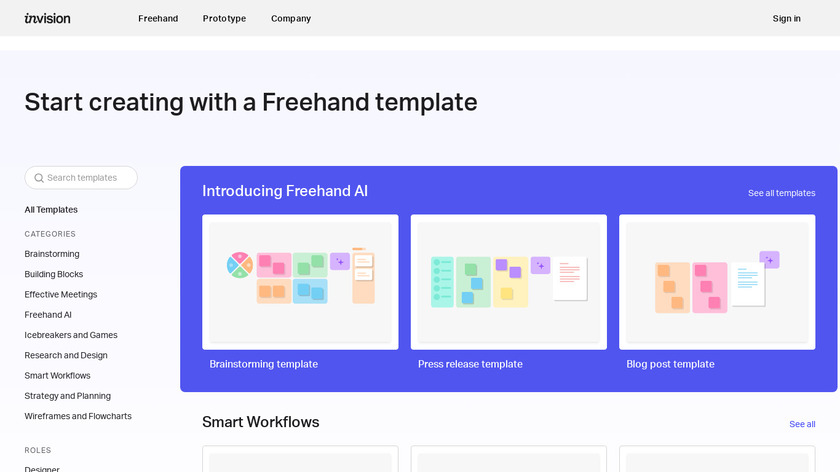Open the Freehand menu
The width and height of the screenshot is (840, 472).
[x=158, y=18]
